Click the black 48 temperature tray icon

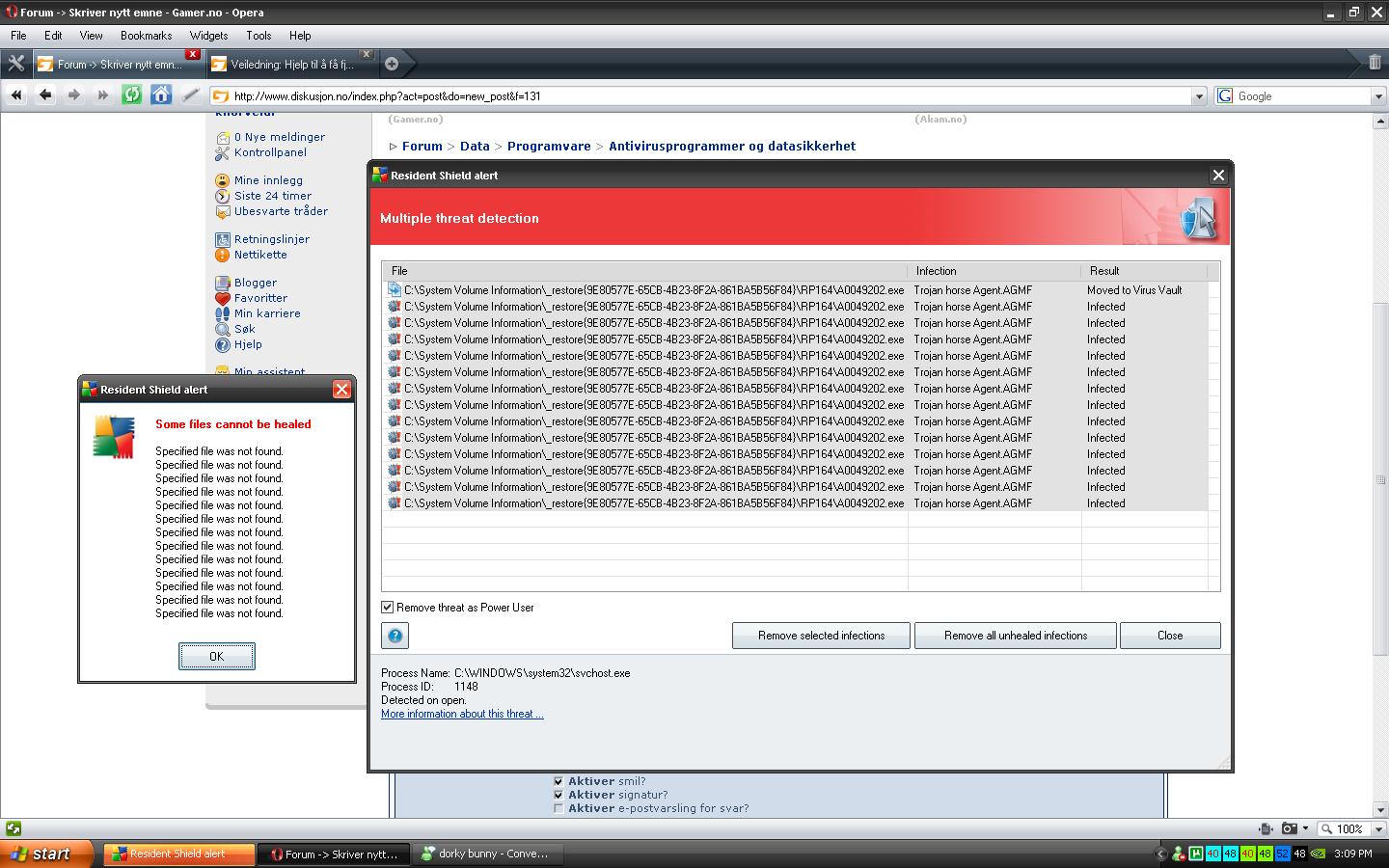pos(1299,854)
